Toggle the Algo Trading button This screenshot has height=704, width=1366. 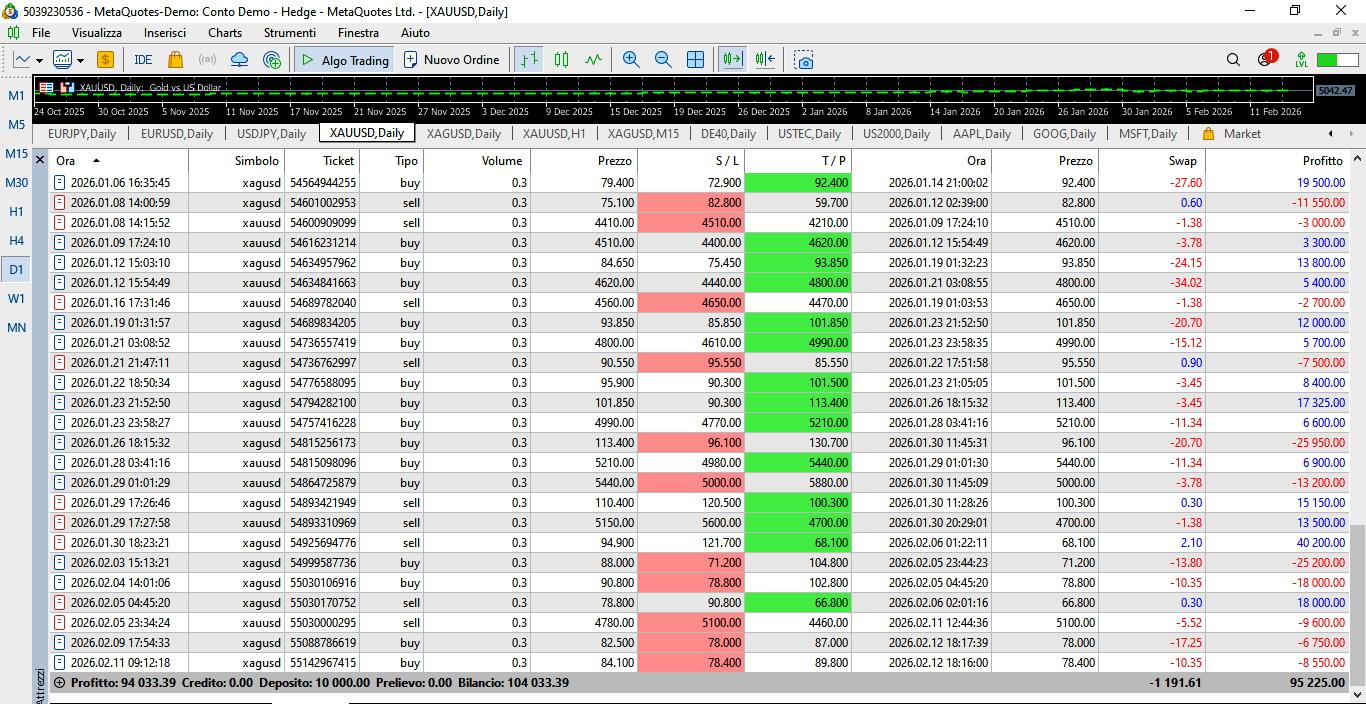tap(344, 60)
